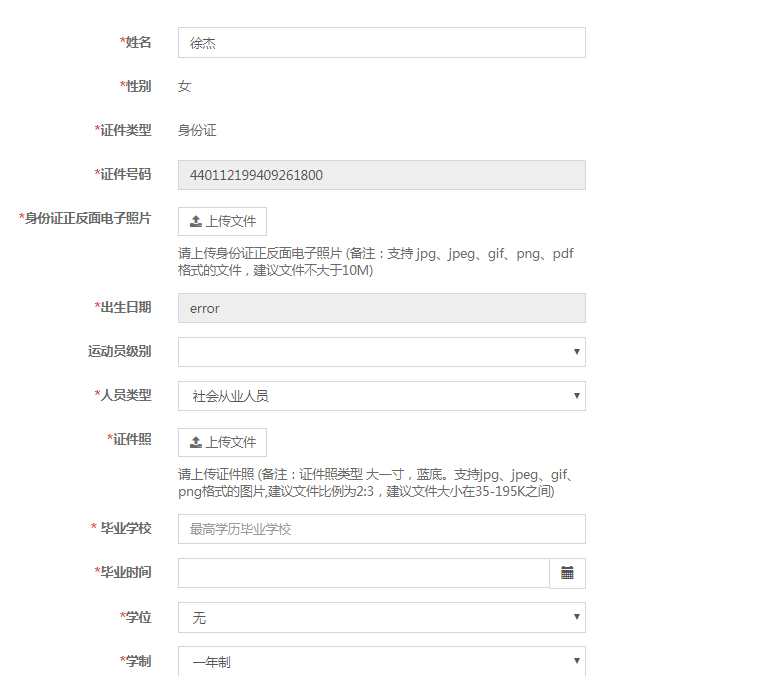Open the calendar picker for 毕业时间
Screen dimensions: 765x676
(567, 573)
